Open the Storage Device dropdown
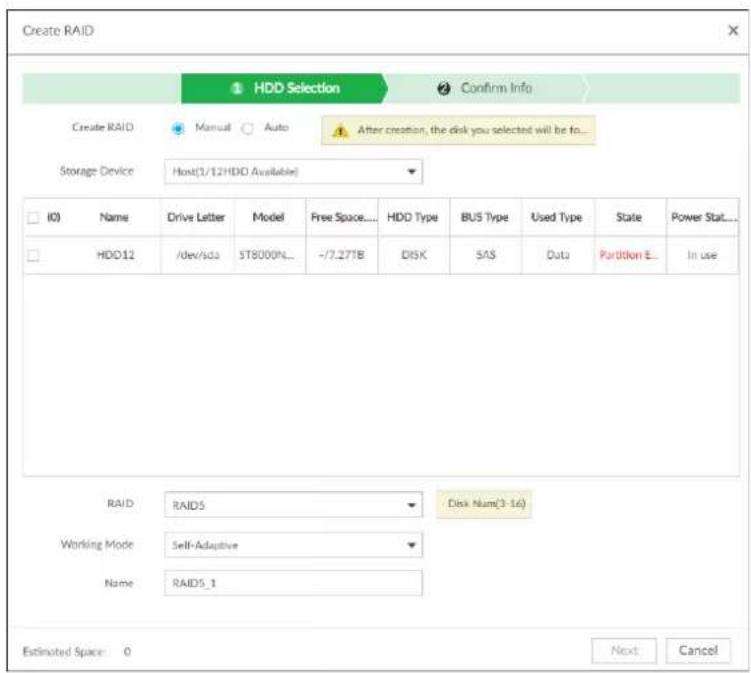The height and width of the screenshot is (673, 751). coord(293,171)
